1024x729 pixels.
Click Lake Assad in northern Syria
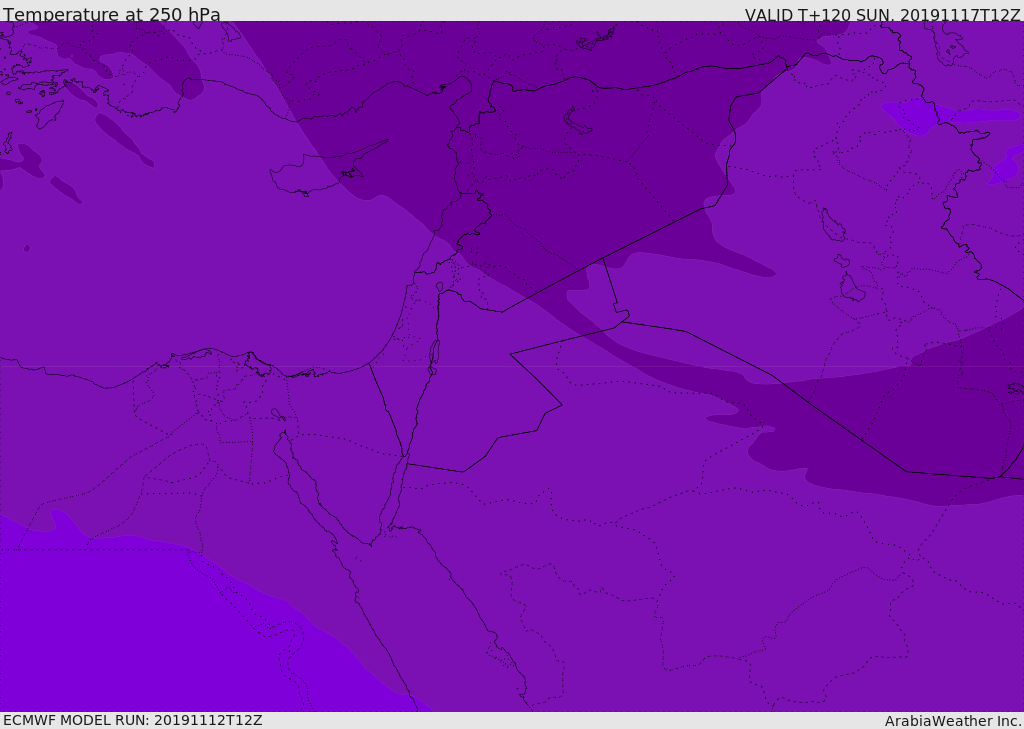(x=577, y=121)
